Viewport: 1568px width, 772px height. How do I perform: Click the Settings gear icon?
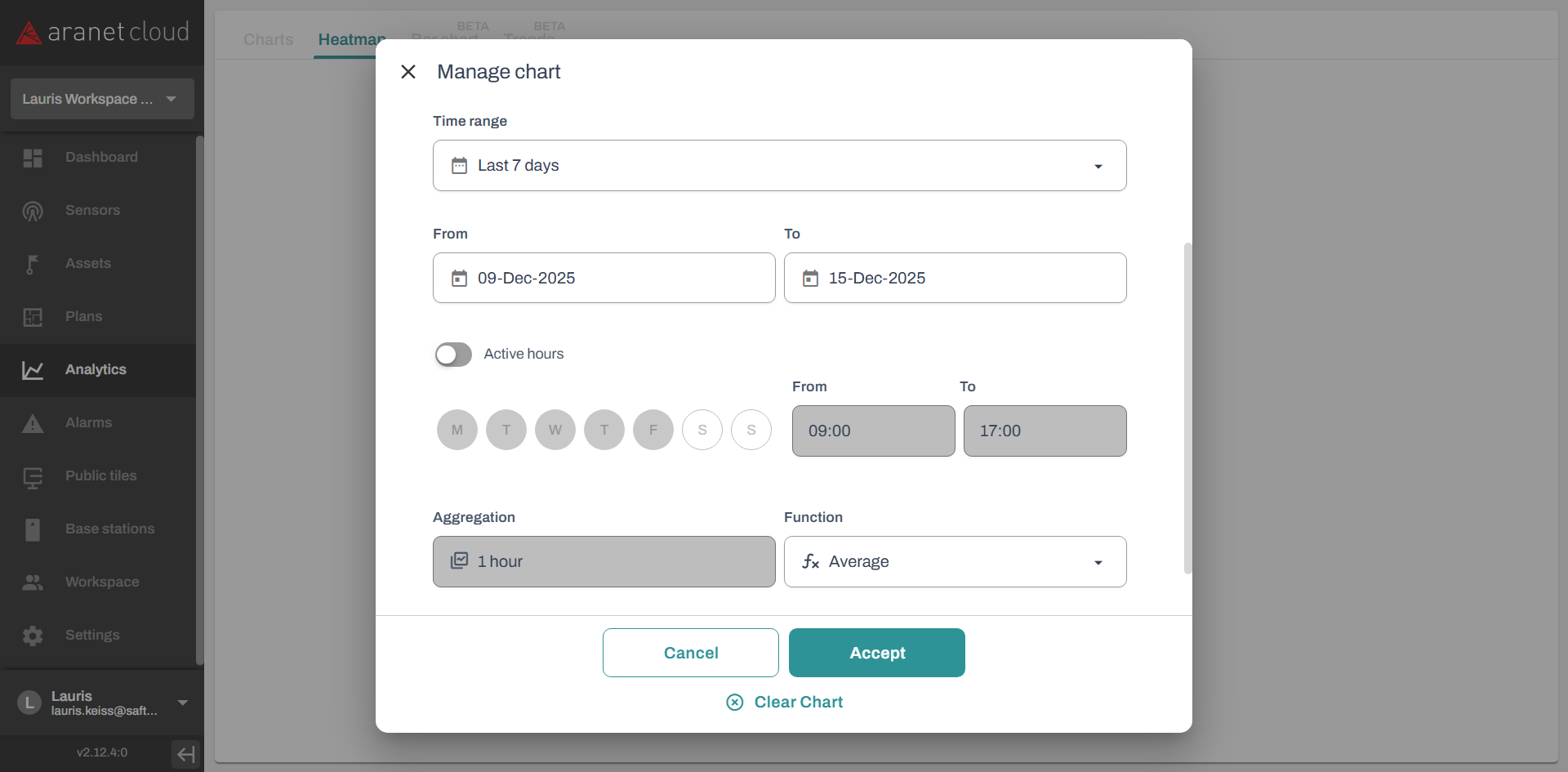[33, 636]
